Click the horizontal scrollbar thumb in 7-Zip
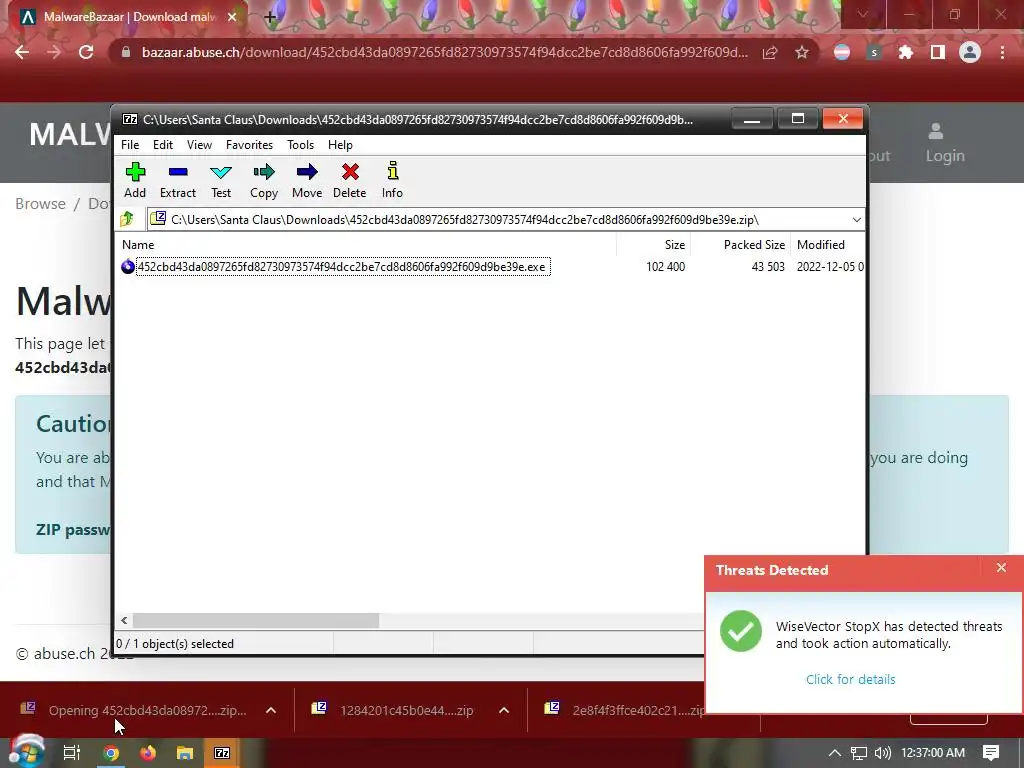The width and height of the screenshot is (1024, 768). point(256,620)
